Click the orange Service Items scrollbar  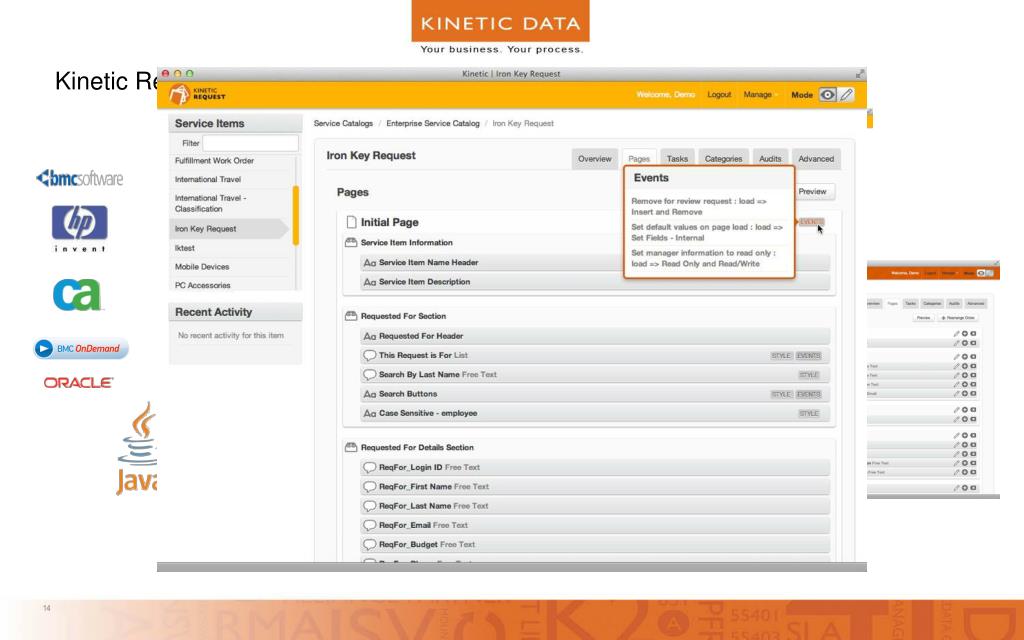[296, 216]
